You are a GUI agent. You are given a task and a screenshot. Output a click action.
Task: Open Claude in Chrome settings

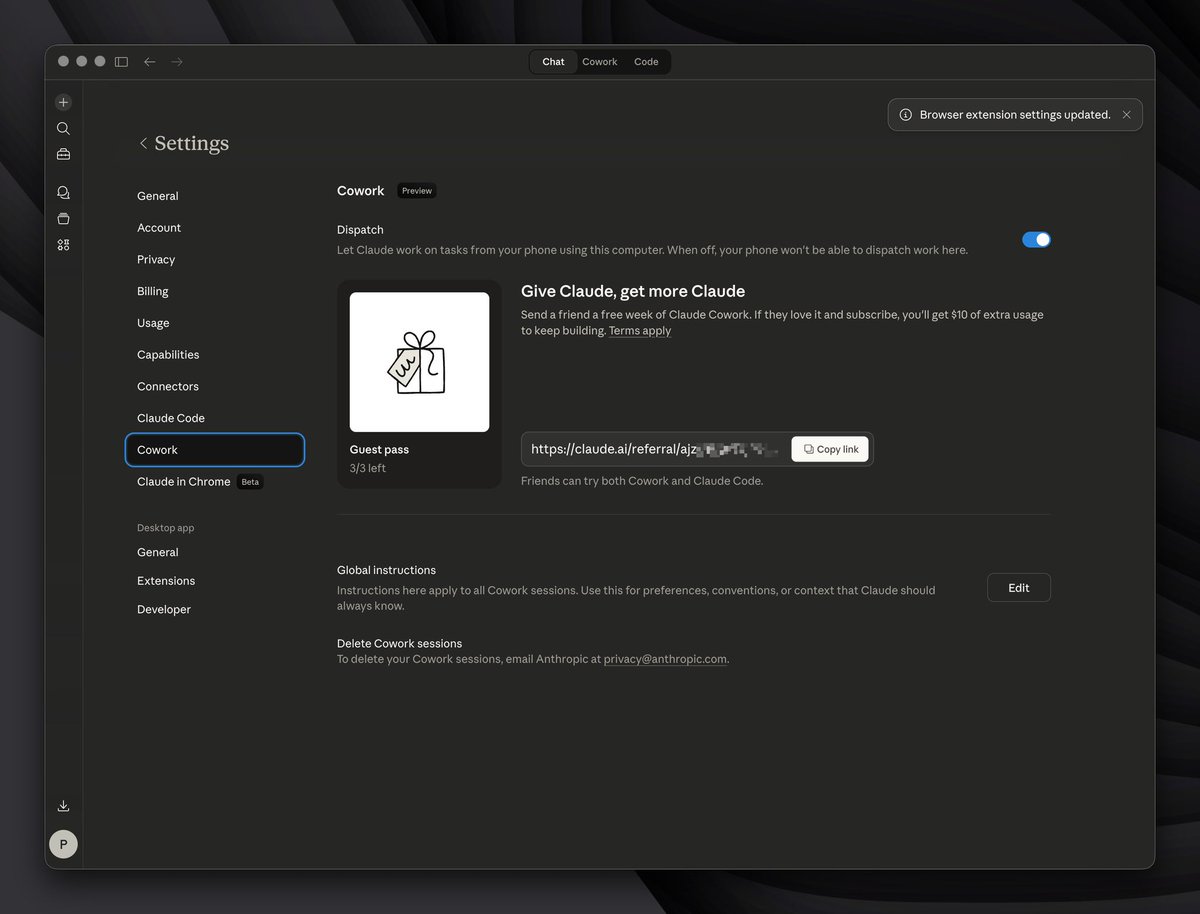pyautogui.click(x=184, y=482)
